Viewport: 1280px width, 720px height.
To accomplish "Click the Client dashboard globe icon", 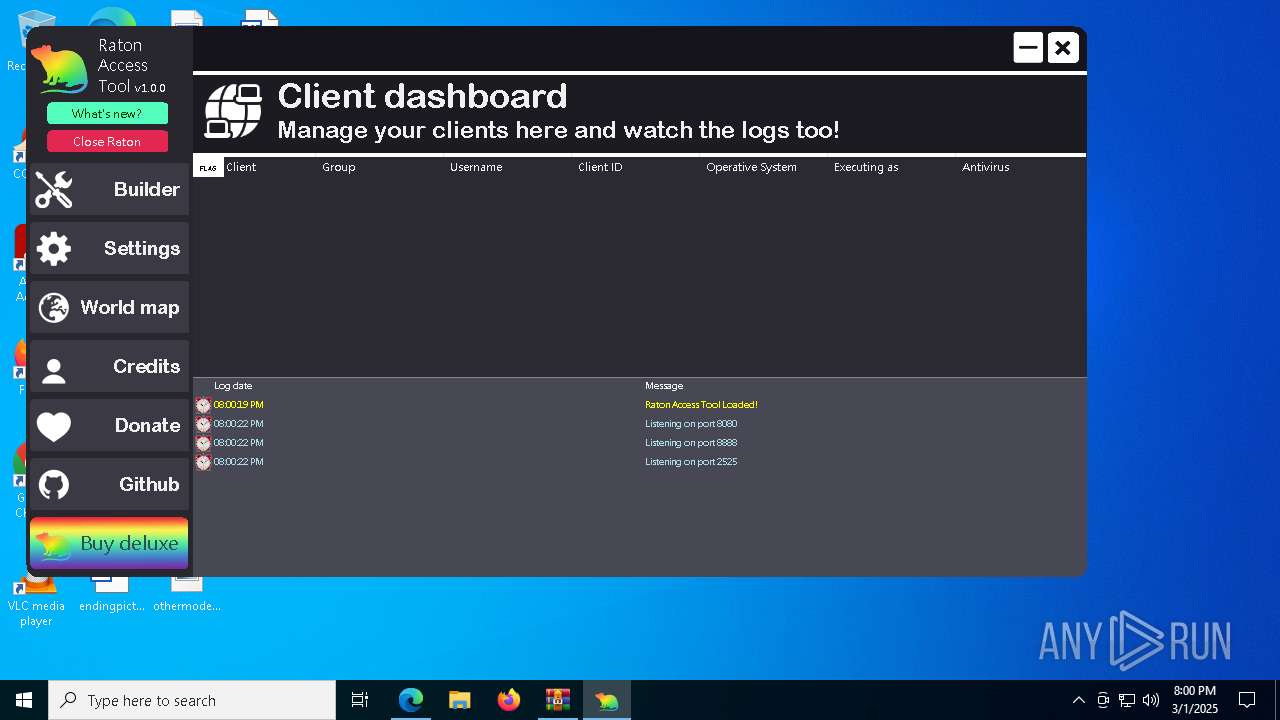I will click(233, 110).
